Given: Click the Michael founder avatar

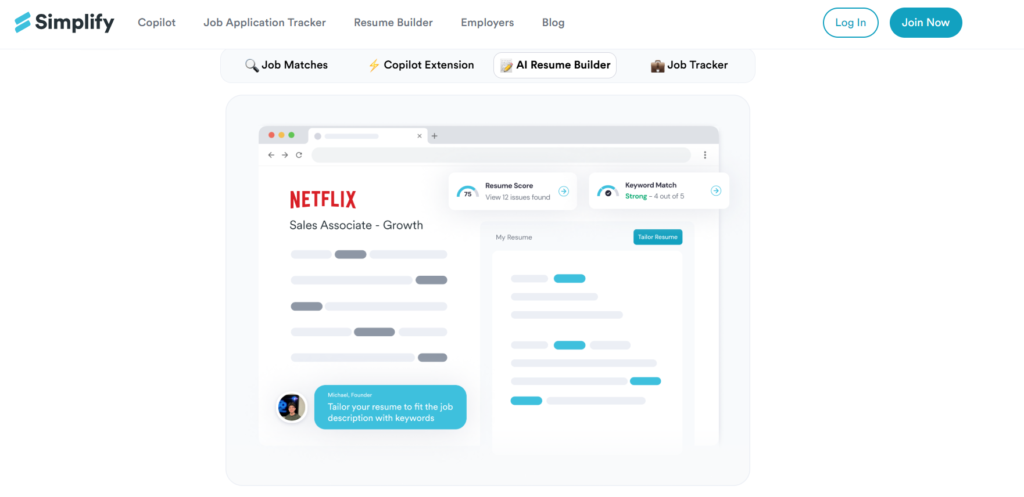Looking at the screenshot, I should [291, 408].
